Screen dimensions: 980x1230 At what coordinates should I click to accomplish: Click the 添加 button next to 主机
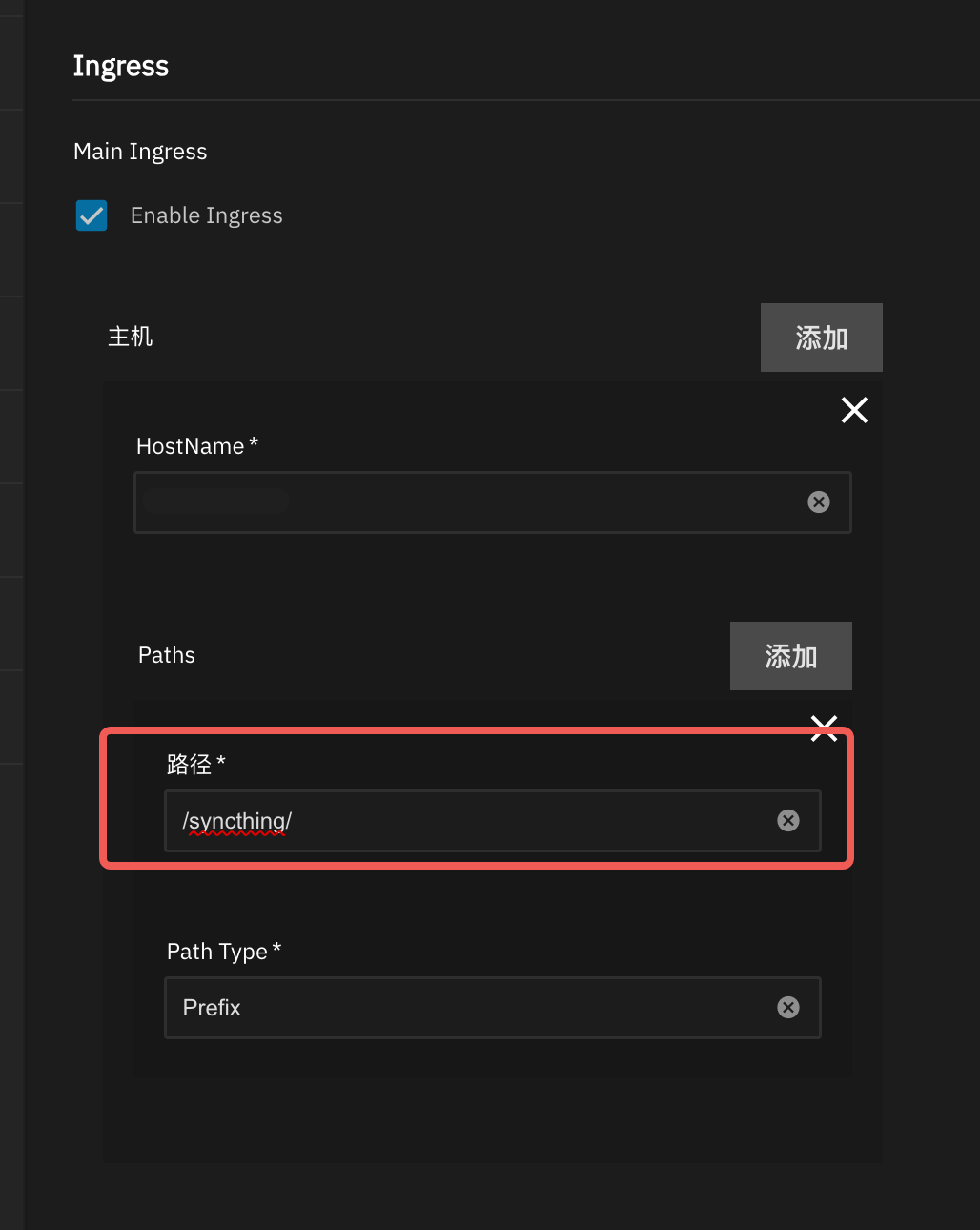821,338
